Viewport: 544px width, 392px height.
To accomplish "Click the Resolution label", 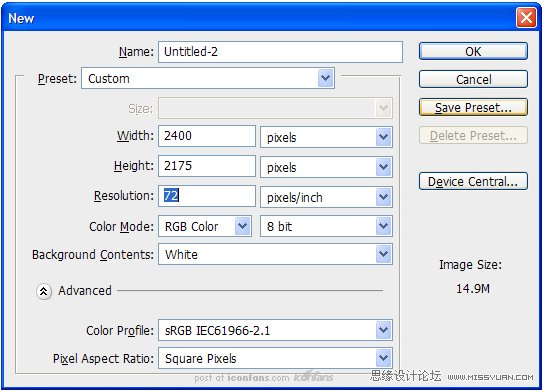I will [124, 196].
